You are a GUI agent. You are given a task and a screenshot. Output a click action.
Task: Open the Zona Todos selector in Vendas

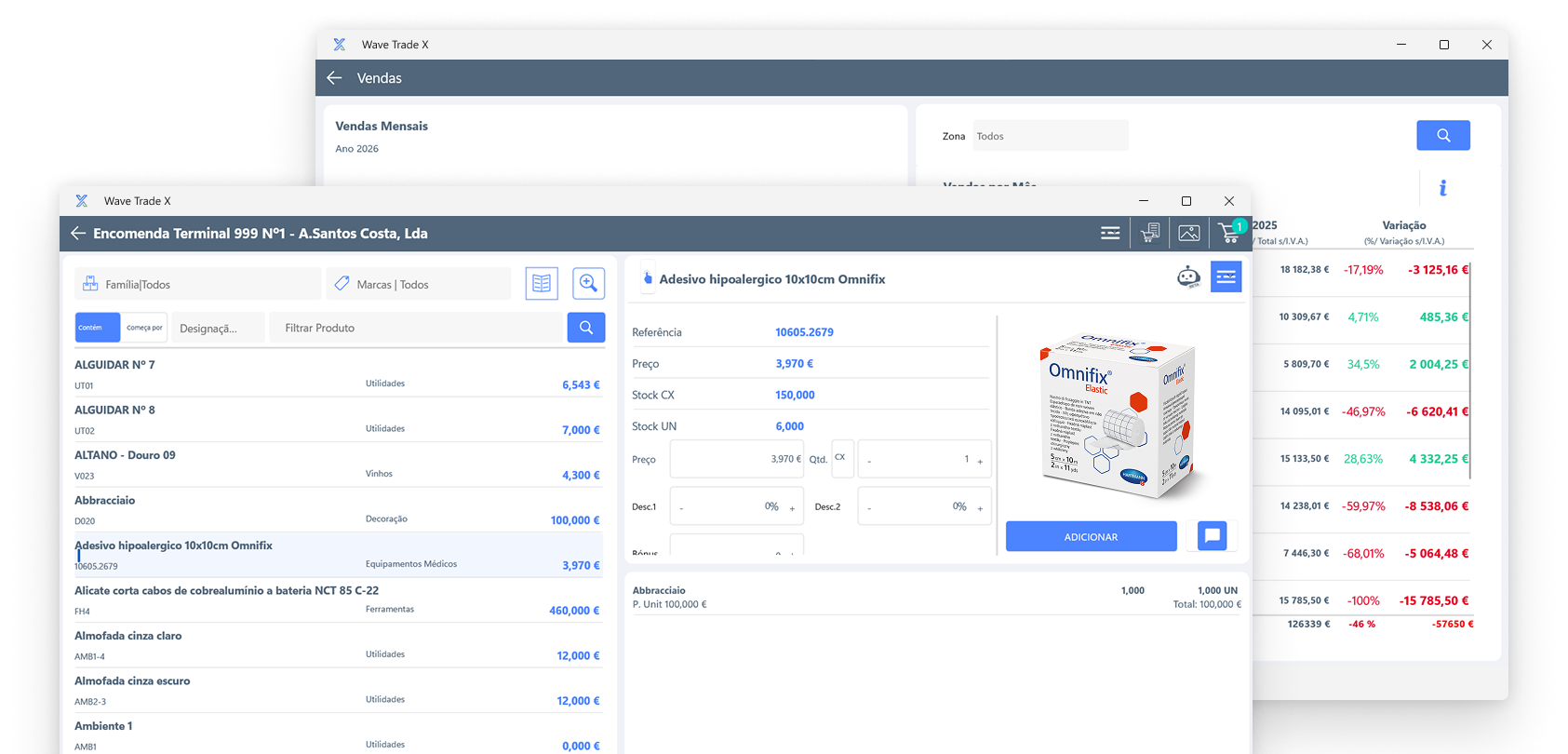pos(1051,136)
